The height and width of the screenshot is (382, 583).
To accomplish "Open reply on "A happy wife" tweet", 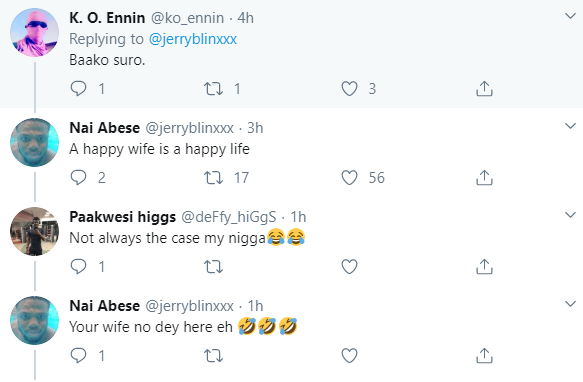I will tap(78, 178).
